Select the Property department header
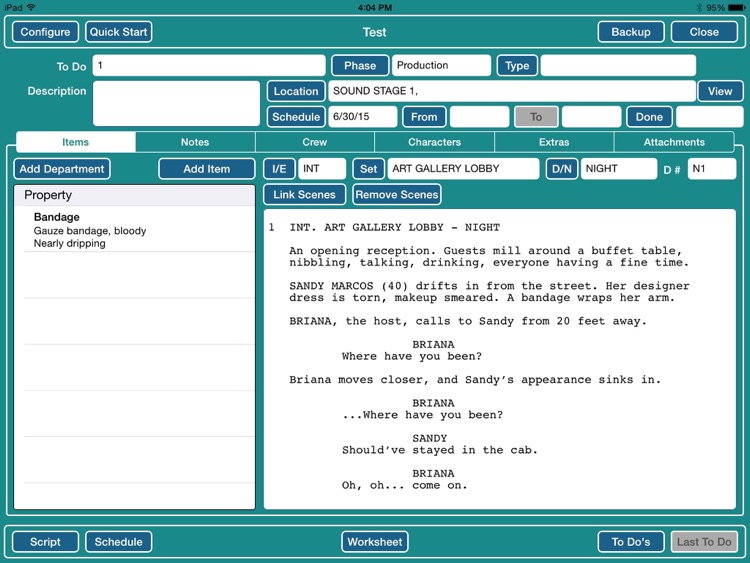 [134, 195]
